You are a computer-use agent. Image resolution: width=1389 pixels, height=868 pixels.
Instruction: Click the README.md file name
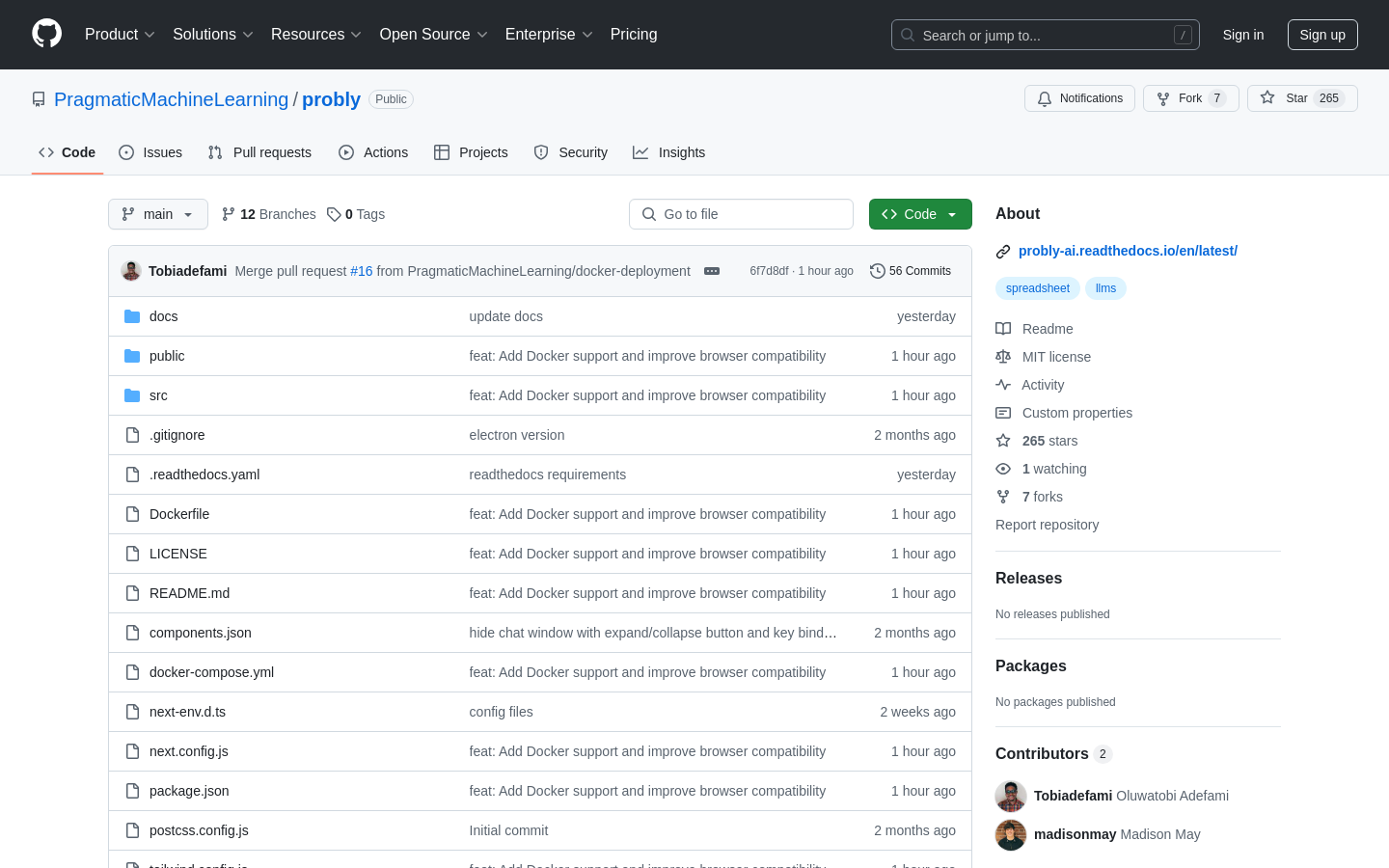[x=189, y=593]
